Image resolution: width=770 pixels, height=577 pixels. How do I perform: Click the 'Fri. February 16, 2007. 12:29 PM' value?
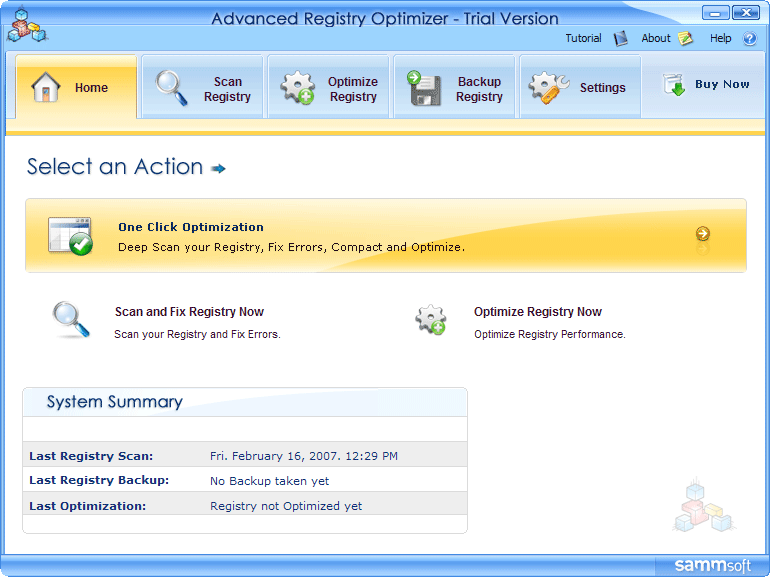[x=304, y=456]
